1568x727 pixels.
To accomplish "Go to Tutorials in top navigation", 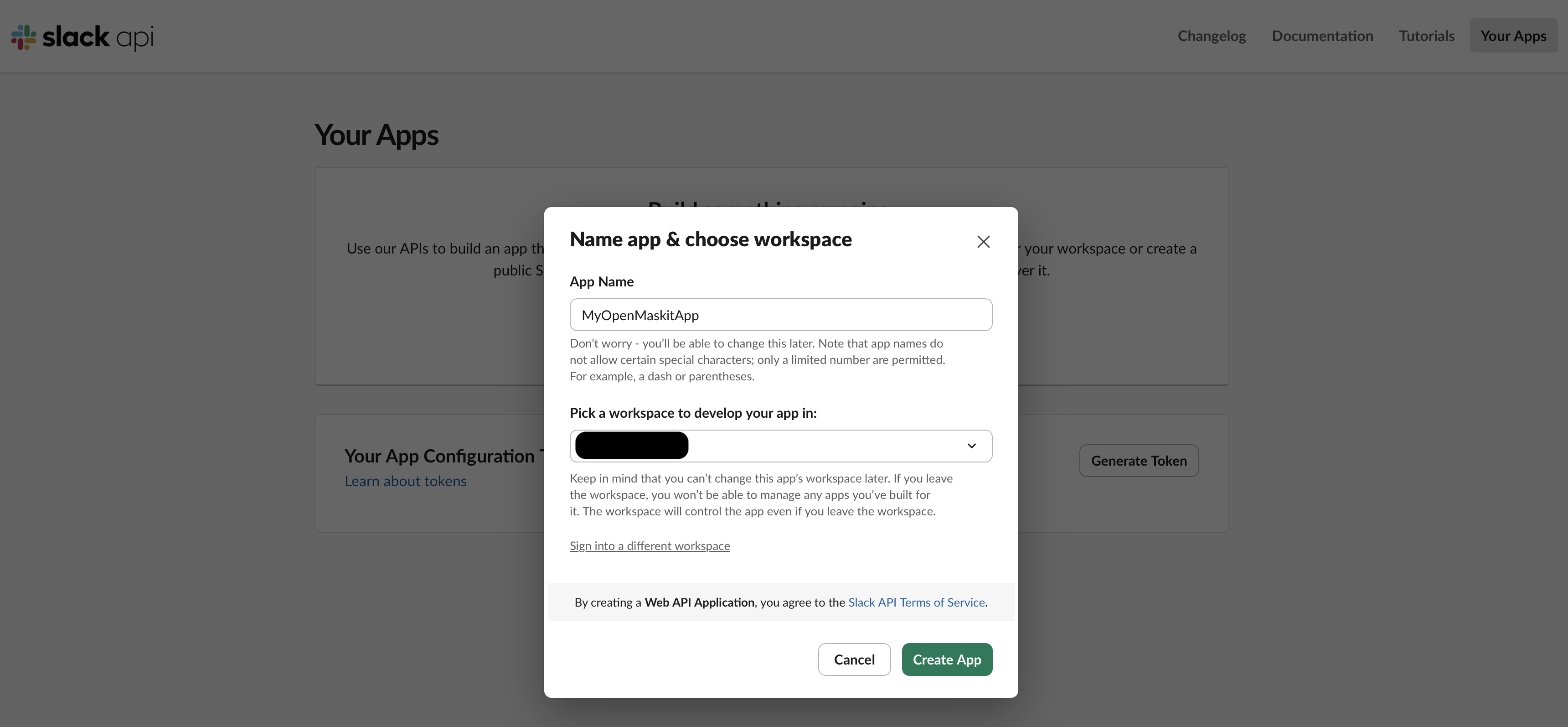I will [1426, 36].
